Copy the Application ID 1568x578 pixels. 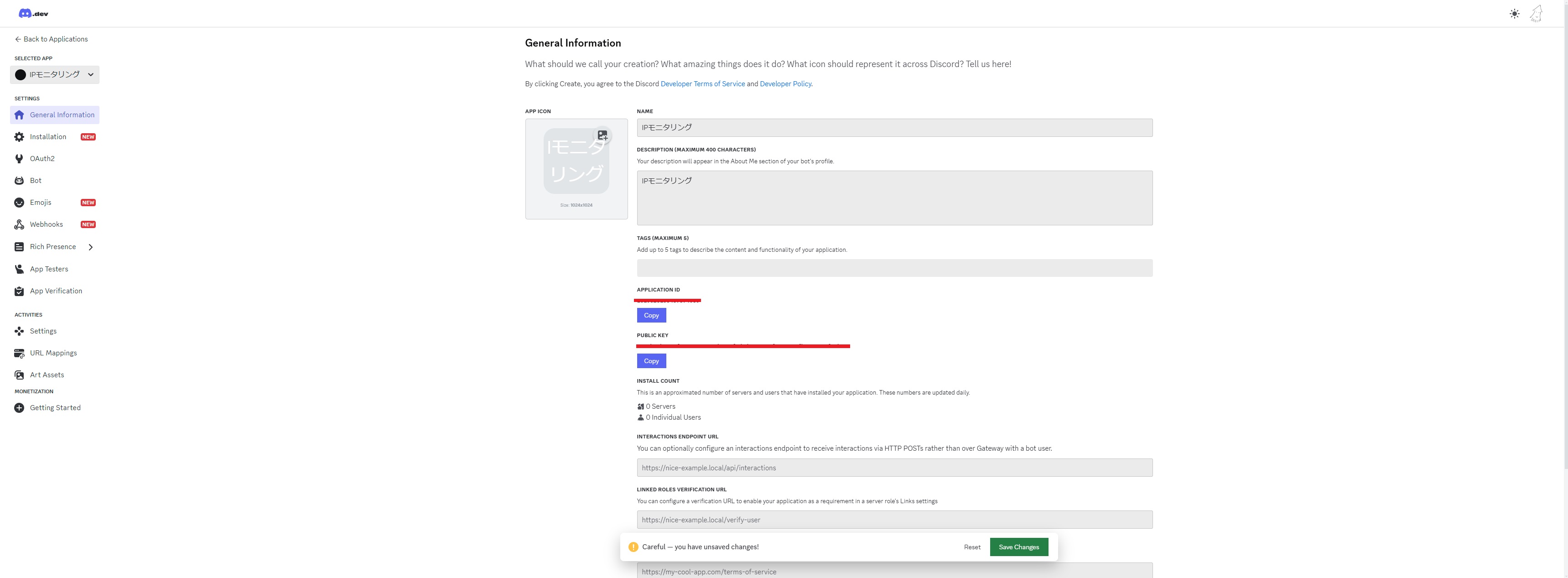(x=651, y=316)
